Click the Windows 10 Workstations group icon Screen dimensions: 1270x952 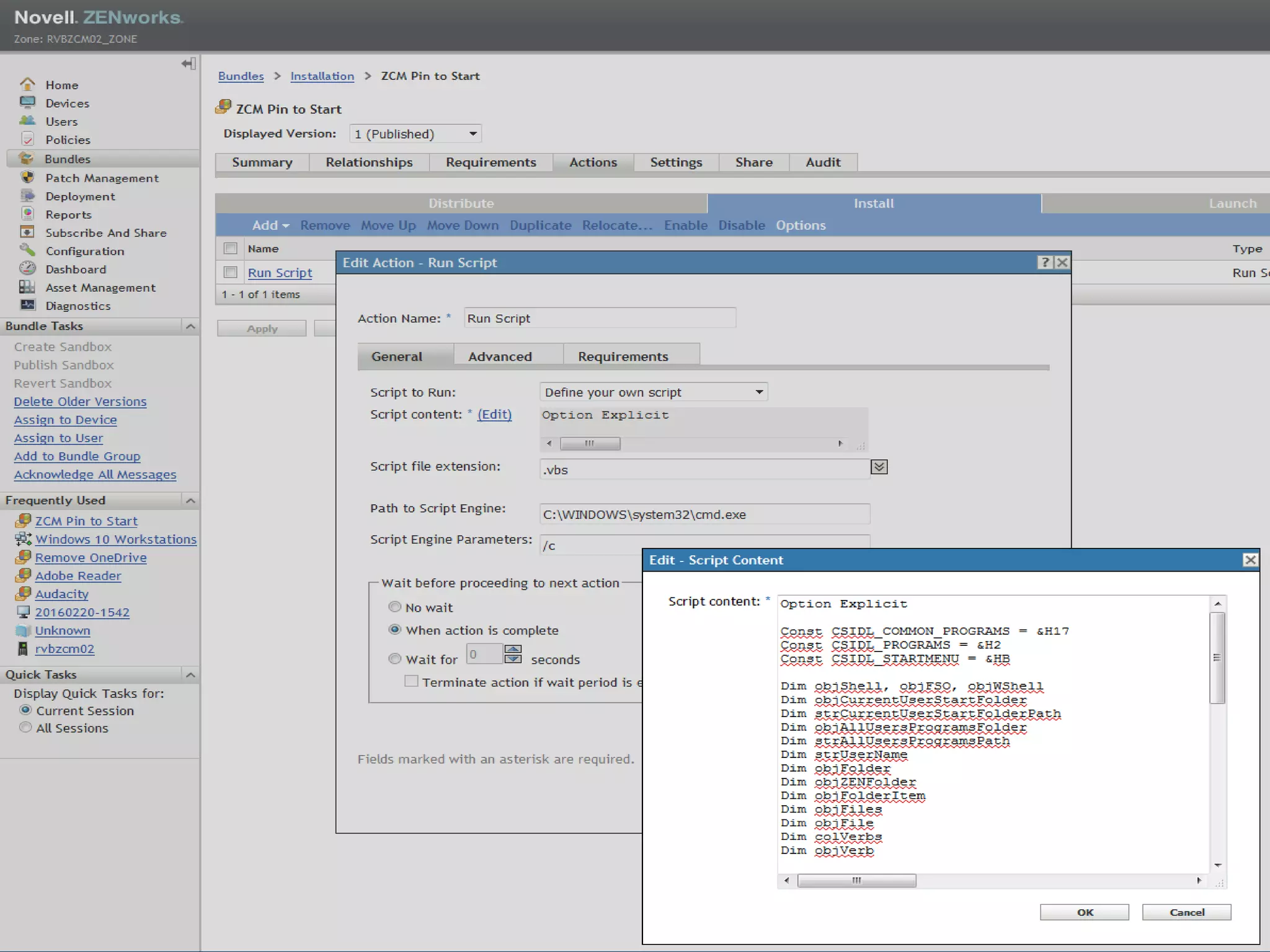(23, 539)
